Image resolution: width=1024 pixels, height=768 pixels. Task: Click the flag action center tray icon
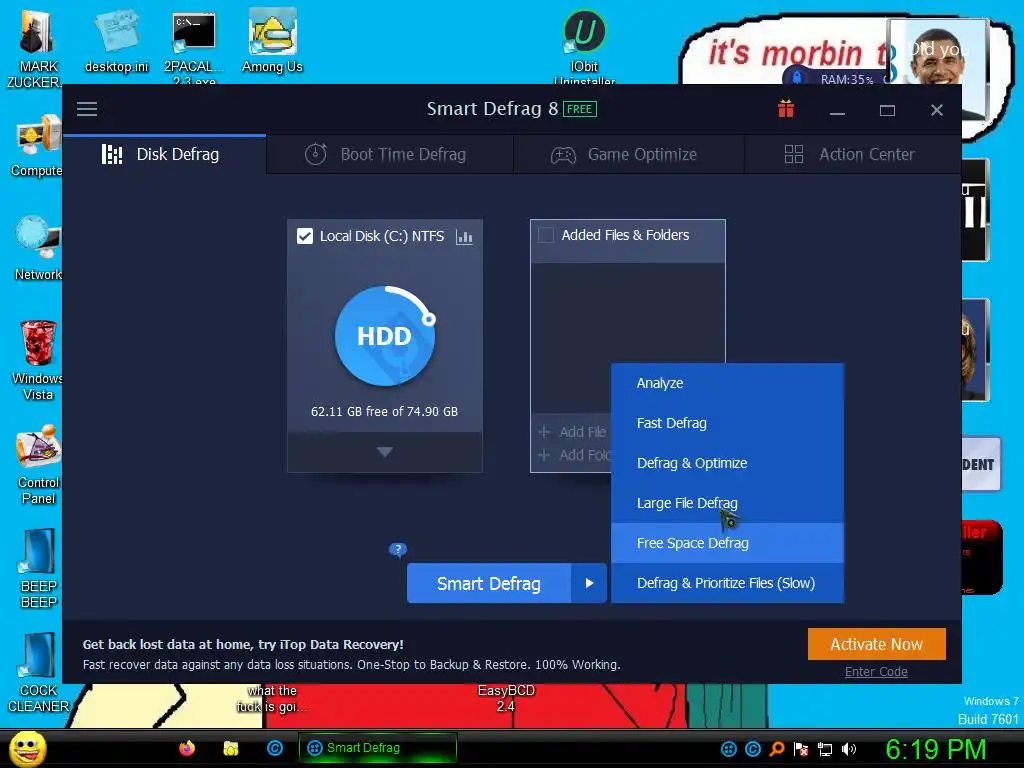(x=801, y=749)
